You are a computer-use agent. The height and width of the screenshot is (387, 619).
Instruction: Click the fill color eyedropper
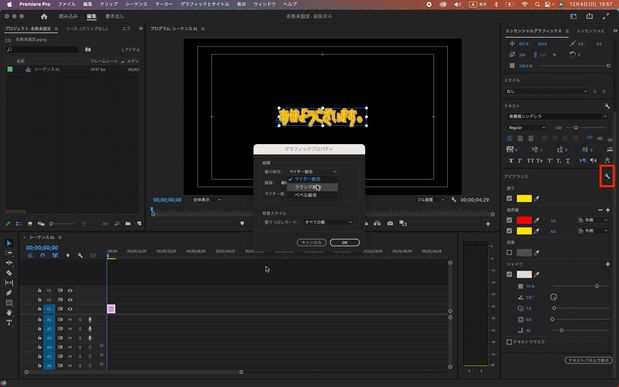point(536,198)
